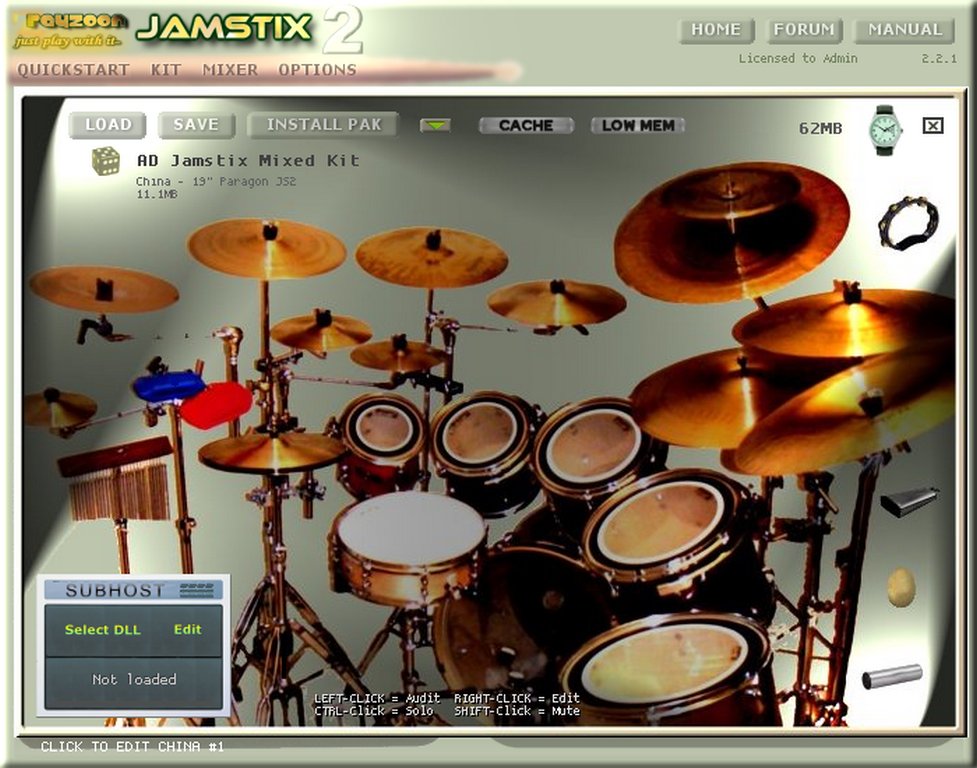The height and width of the screenshot is (768, 977).
Task: Audition the red jam block
Action: point(215,404)
